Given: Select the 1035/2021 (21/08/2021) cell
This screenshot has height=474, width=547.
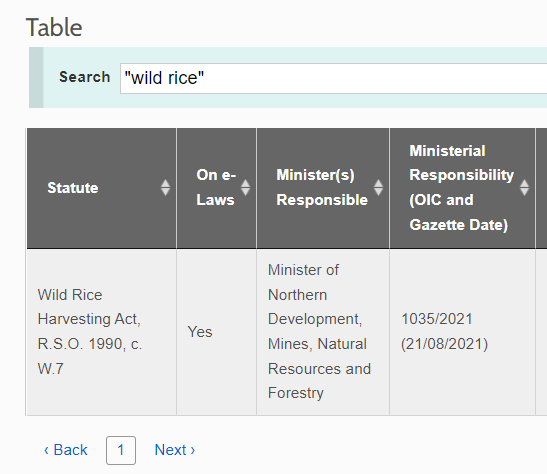Looking at the screenshot, I should coord(462,332).
